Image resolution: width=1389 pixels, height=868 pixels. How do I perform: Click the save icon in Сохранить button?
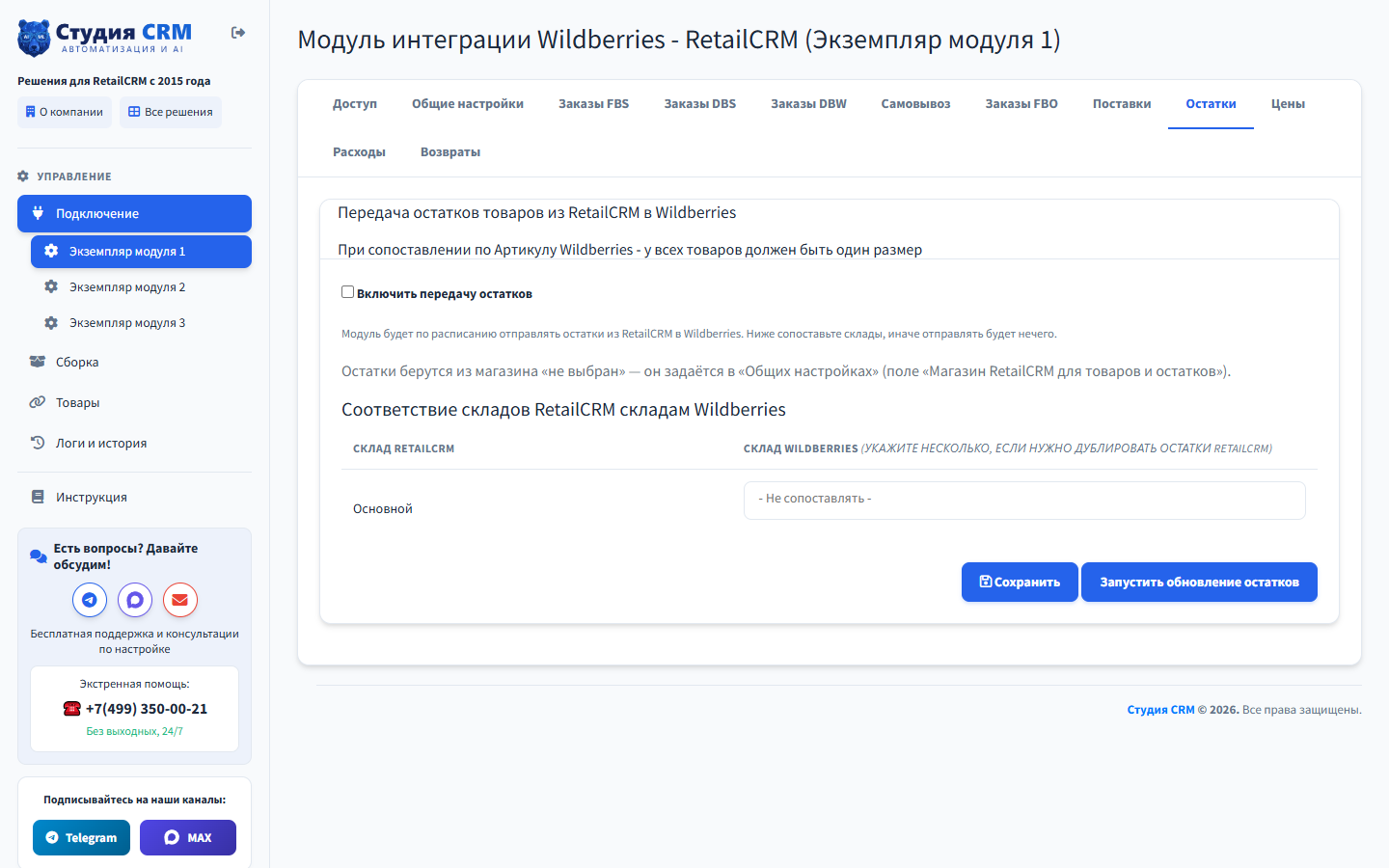point(986,582)
